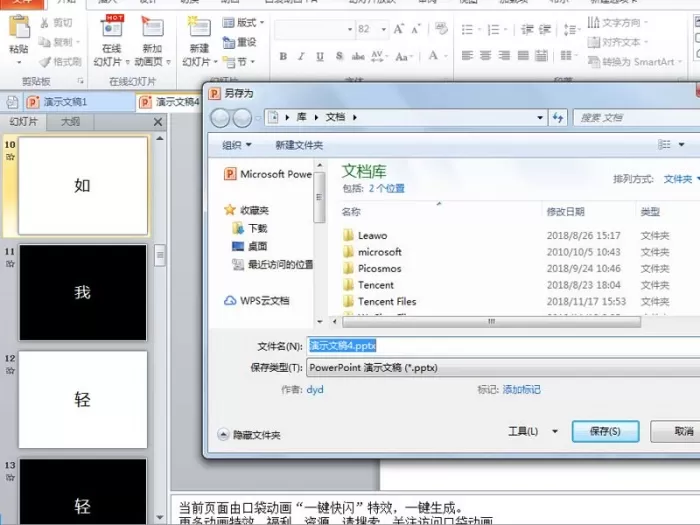Toggle text shadow S button
This screenshot has height=525, width=700.
click(x=339, y=56)
